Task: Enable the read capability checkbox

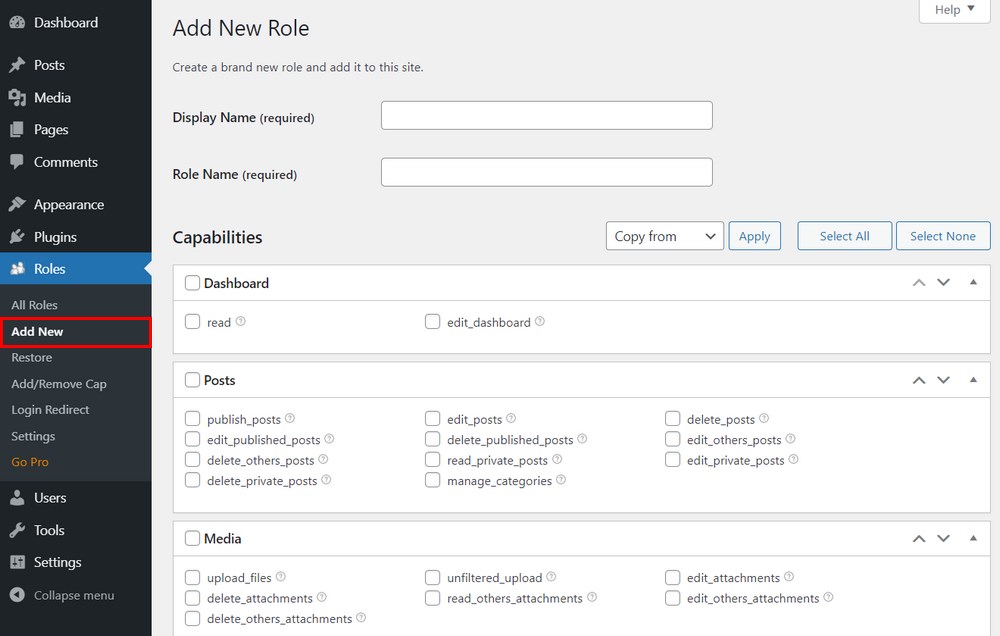Action: pos(192,322)
